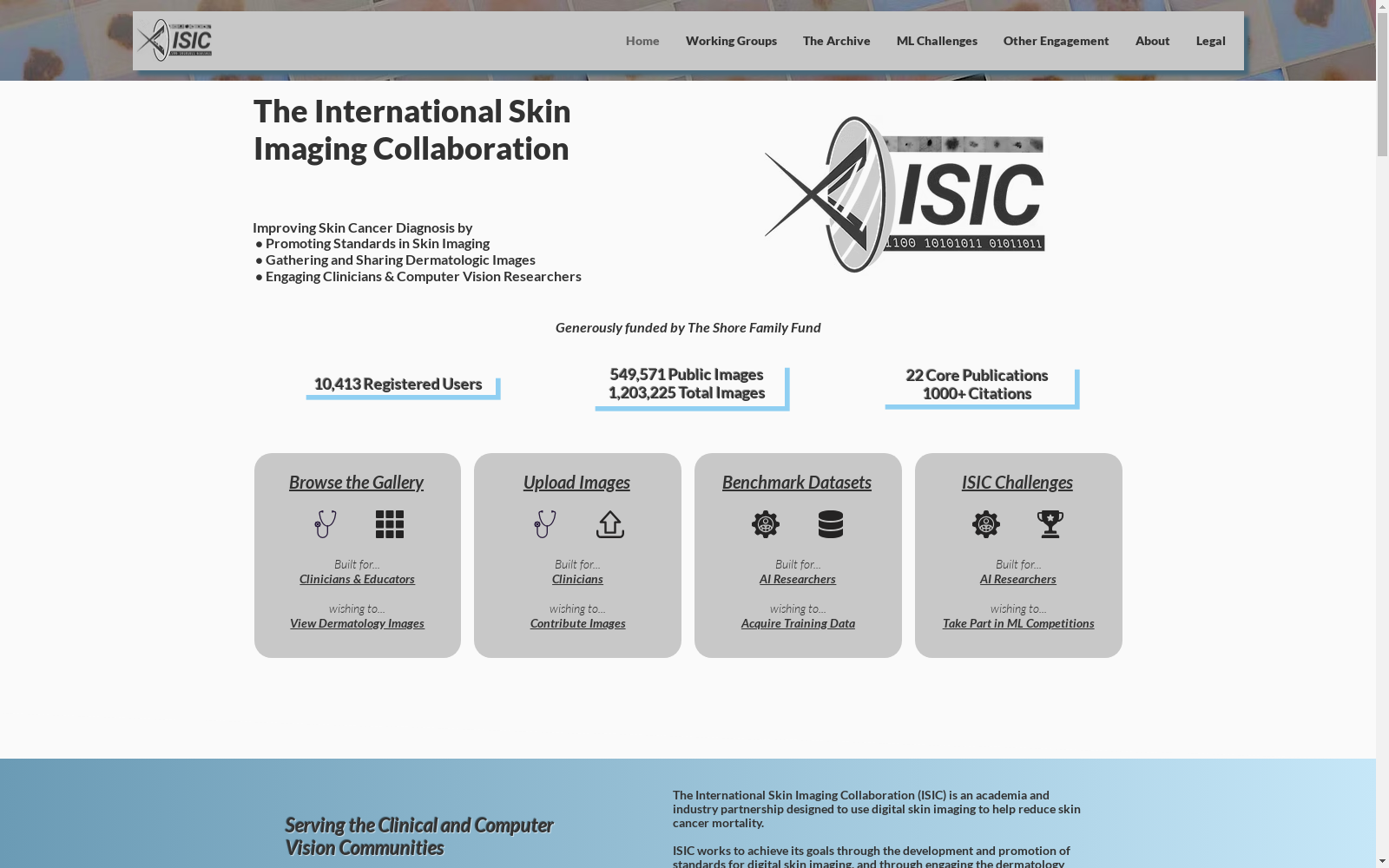Image resolution: width=1389 pixels, height=868 pixels.
Task: Click the grid icon under Browse the Gallery
Action: (390, 524)
